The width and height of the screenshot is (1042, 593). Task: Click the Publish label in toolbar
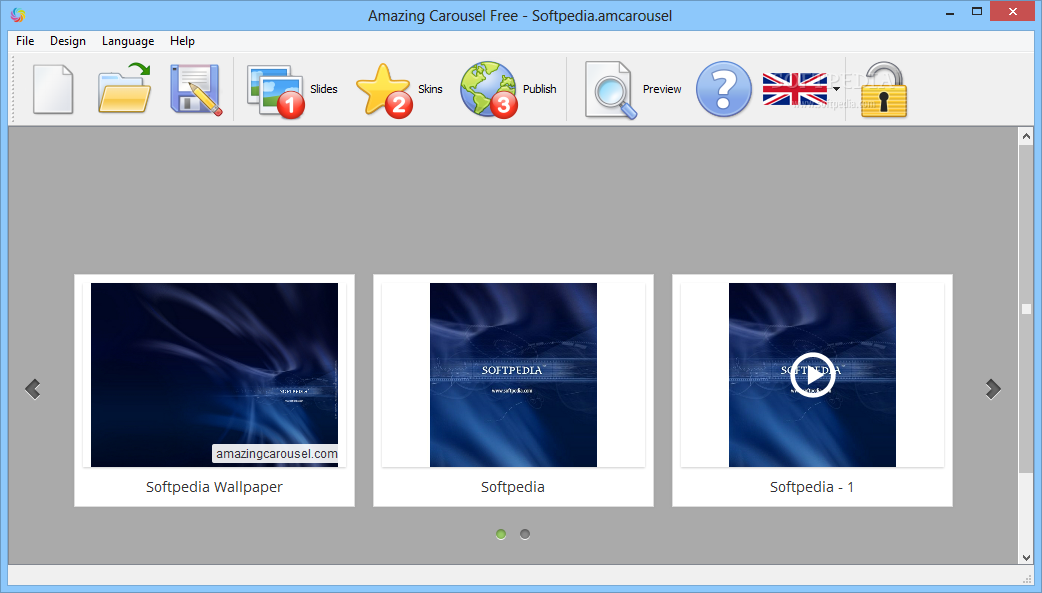point(540,89)
